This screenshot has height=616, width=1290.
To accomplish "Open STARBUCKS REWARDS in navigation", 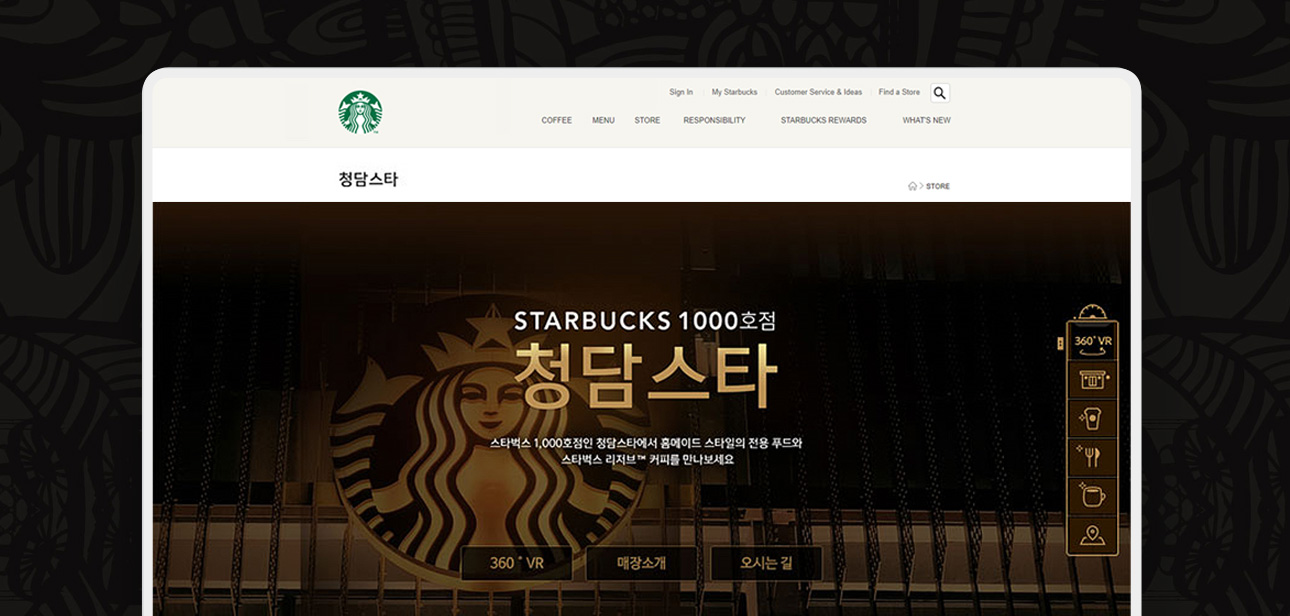I will click(823, 120).
